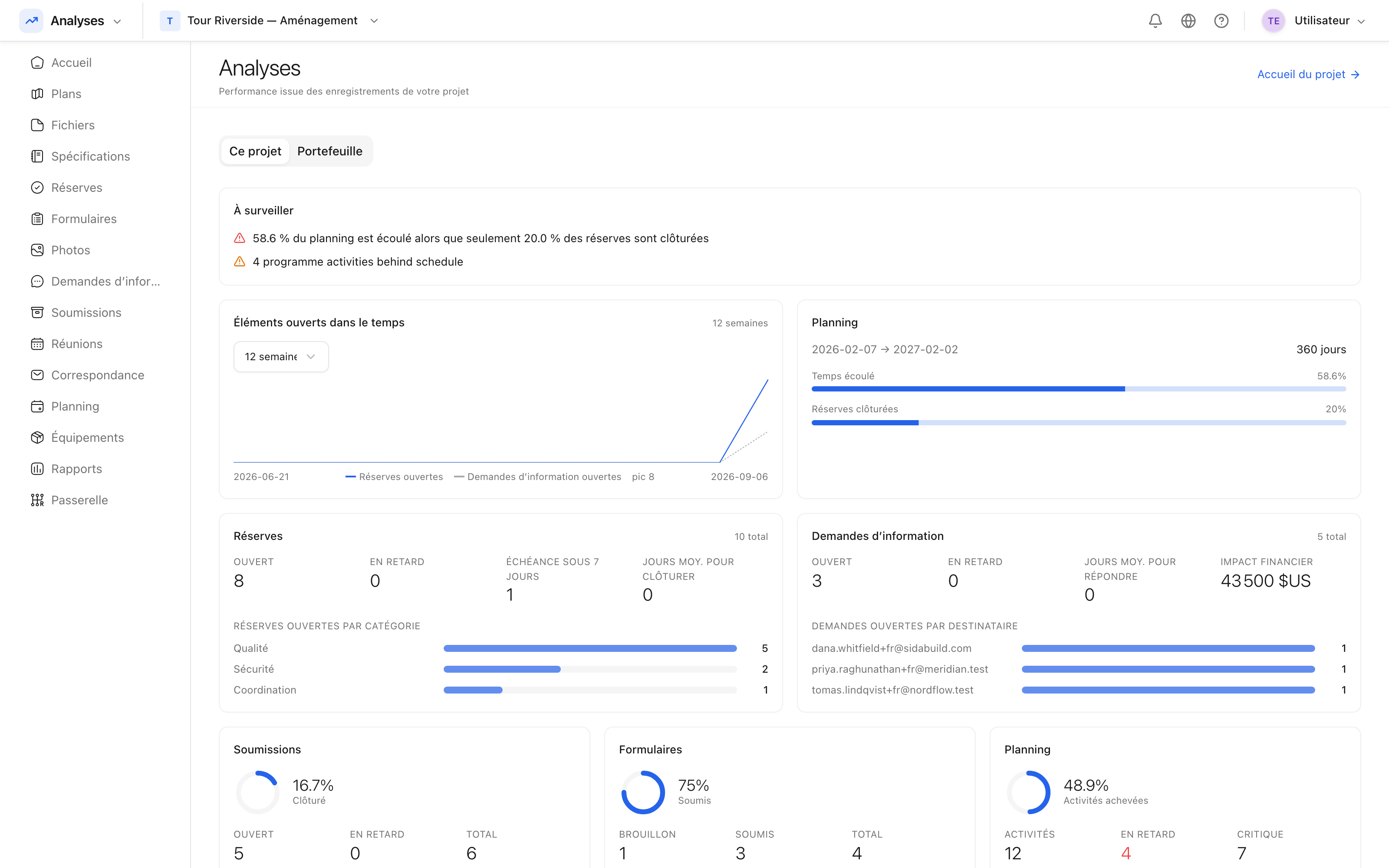This screenshot has width=1389, height=868.
Task: Click the Demandes d'information chat icon
Action: pyautogui.click(x=37, y=281)
